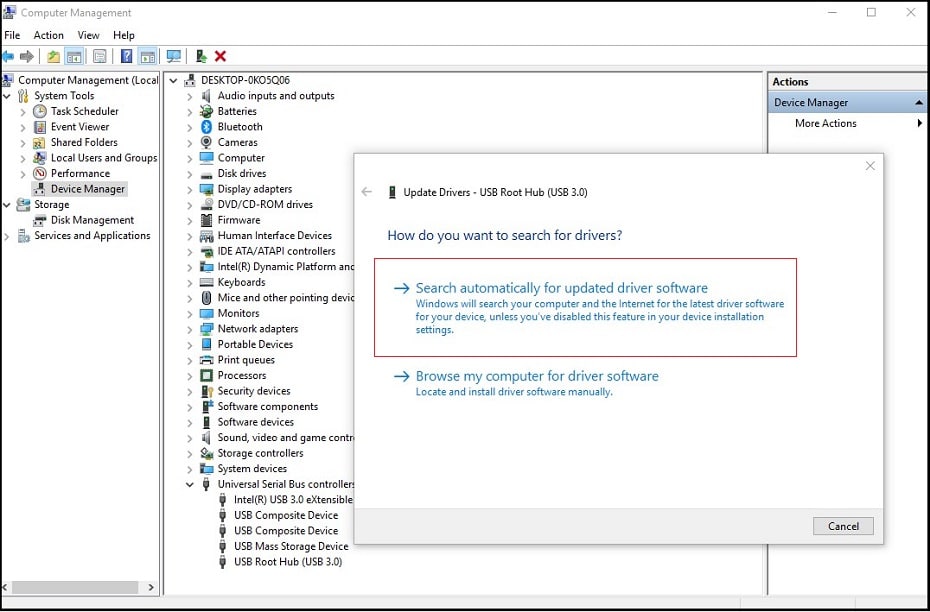Click the back arrow in Update Drivers dialog
The image size is (930, 612).
[x=367, y=192]
